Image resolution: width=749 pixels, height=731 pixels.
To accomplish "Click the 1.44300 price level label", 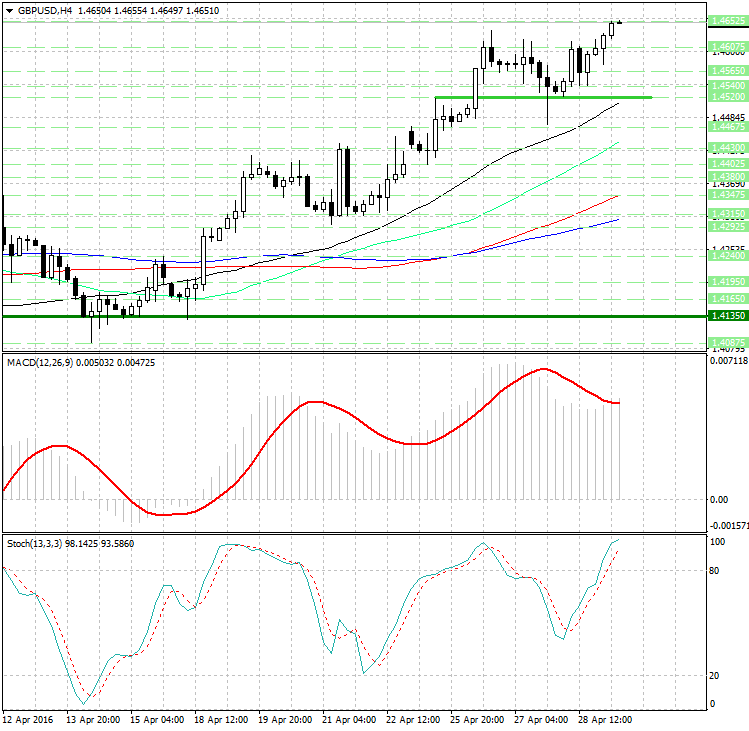I will (x=726, y=147).
